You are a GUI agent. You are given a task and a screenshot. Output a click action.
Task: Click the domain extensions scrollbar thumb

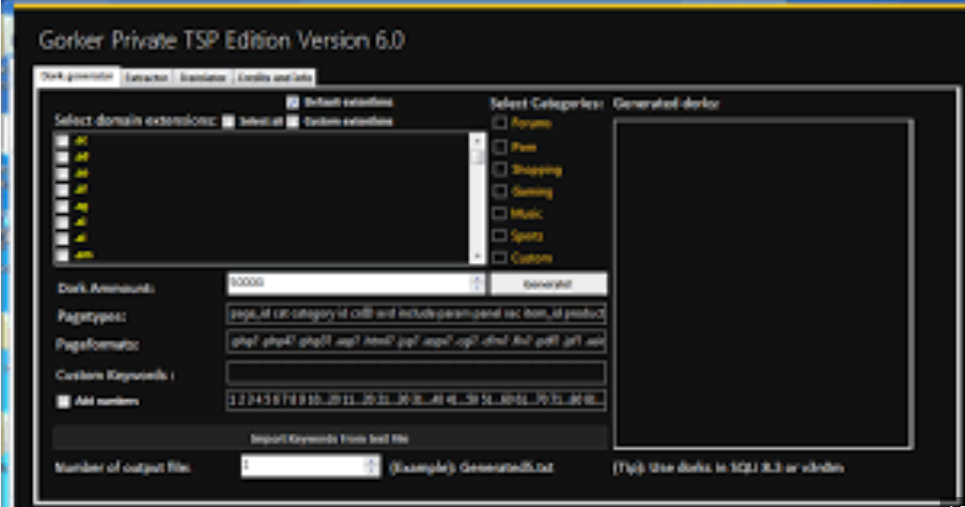click(x=477, y=157)
